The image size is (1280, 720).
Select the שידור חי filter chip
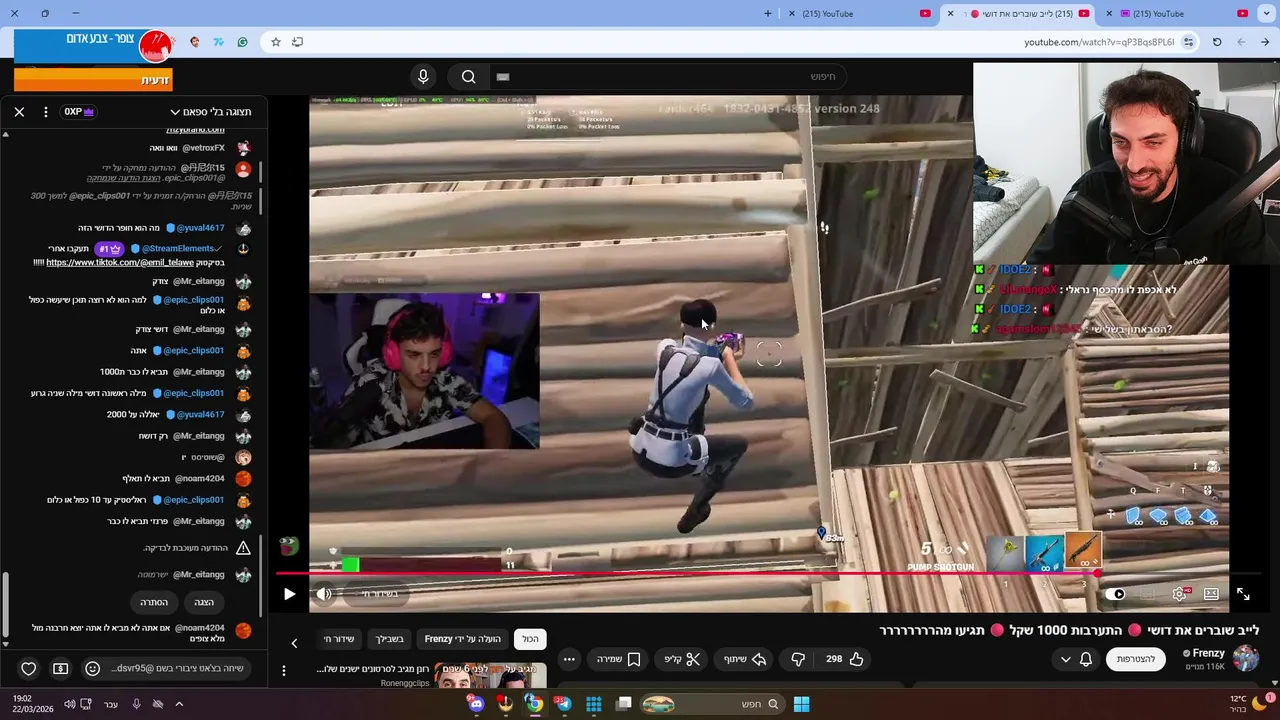click(339, 639)
